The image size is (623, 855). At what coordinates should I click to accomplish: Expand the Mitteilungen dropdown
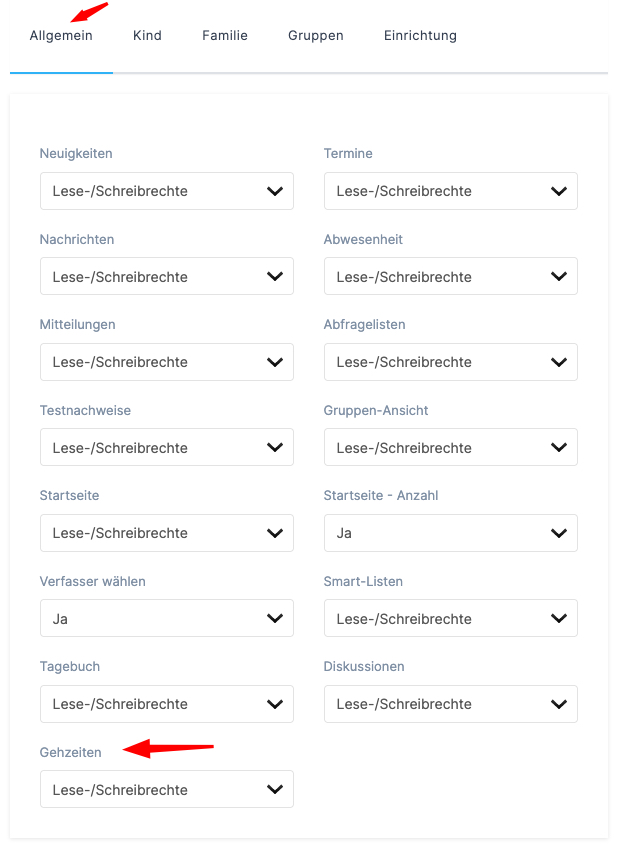coord(167,362)
